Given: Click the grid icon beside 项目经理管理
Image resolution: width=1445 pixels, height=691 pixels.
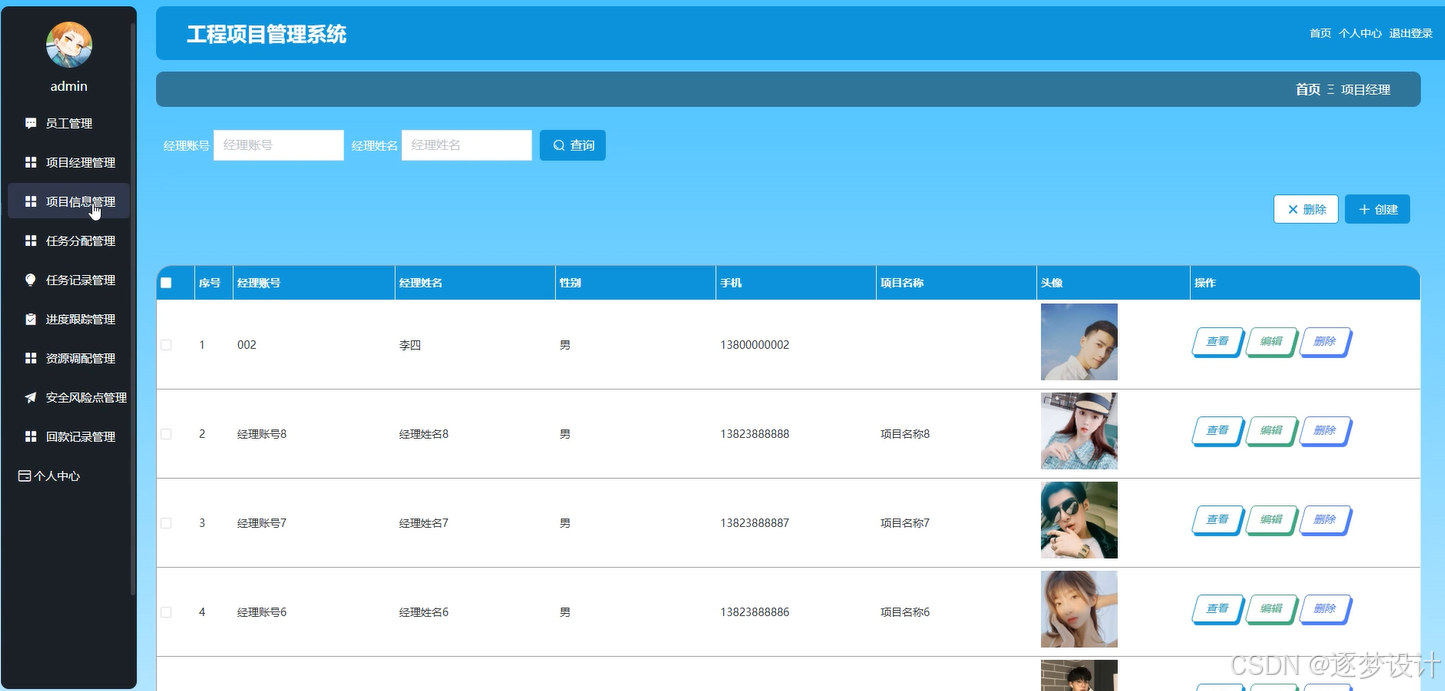Looking at the screenshot, I should click(30, 162).
